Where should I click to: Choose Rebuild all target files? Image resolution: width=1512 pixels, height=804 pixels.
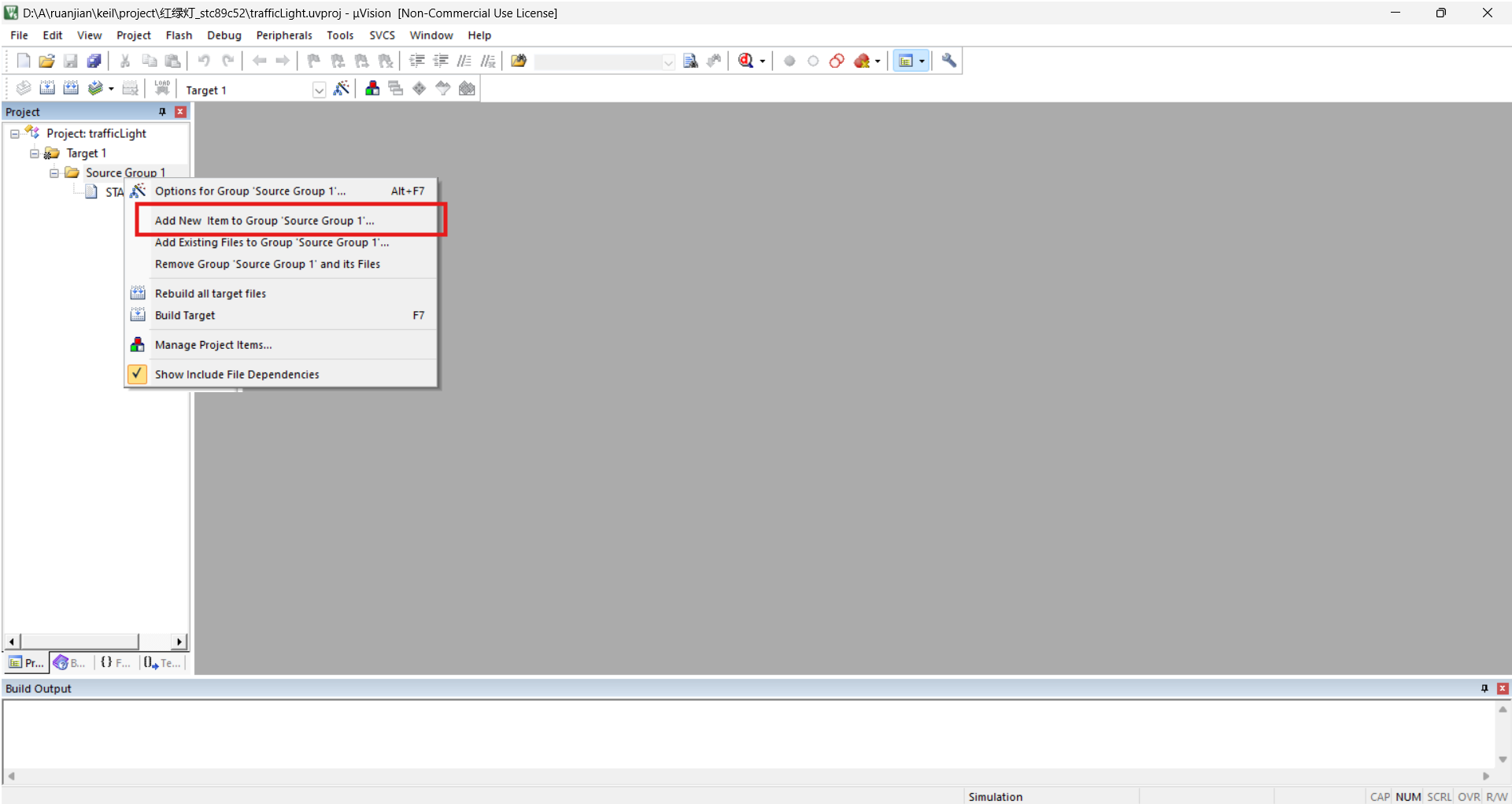[280, 293]
